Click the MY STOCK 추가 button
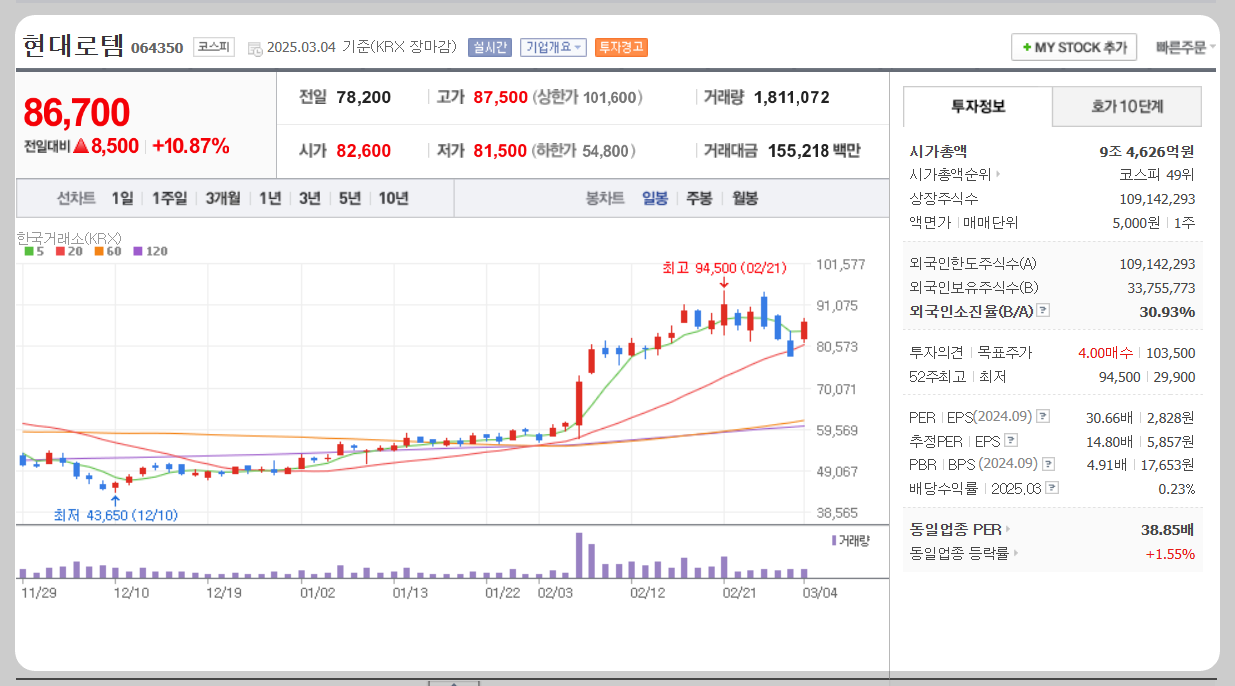Viewport: 1235px width, 686px height. pyautogui.click(x=1073, y=46)
